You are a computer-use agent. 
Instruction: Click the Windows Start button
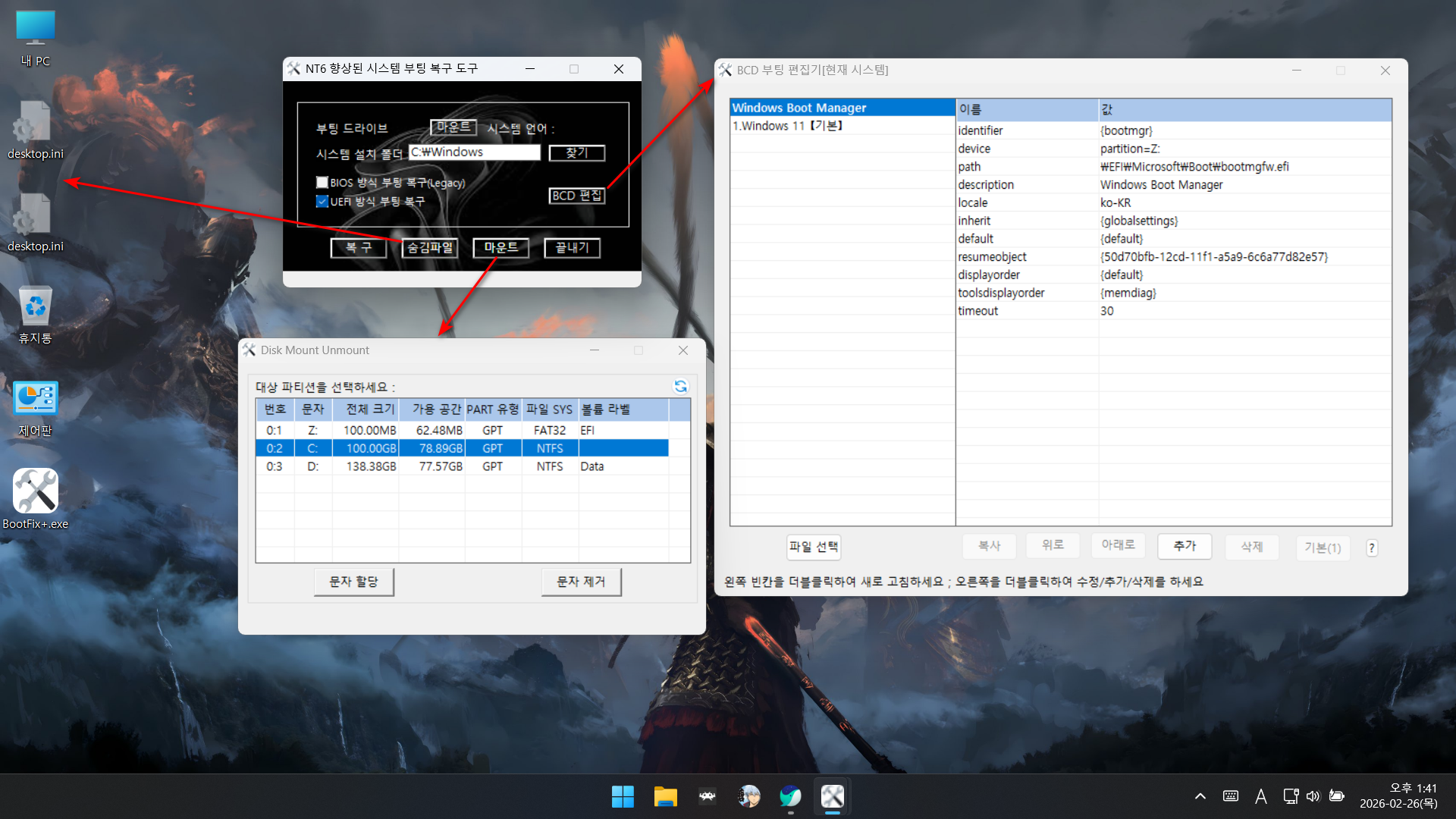623,796
